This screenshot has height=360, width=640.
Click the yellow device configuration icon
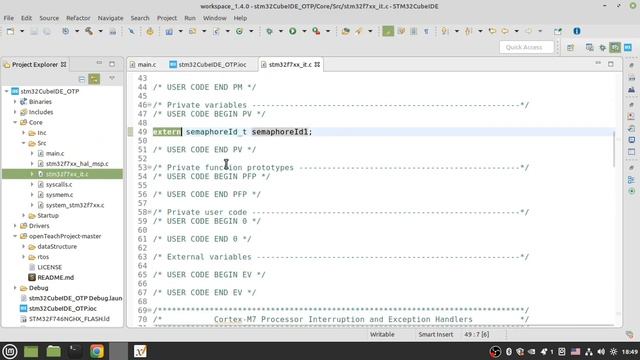tap(150, 31)
